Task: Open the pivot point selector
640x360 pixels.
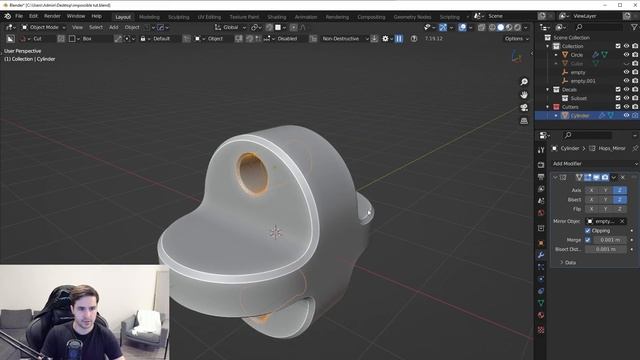Action: coord(256,27)
